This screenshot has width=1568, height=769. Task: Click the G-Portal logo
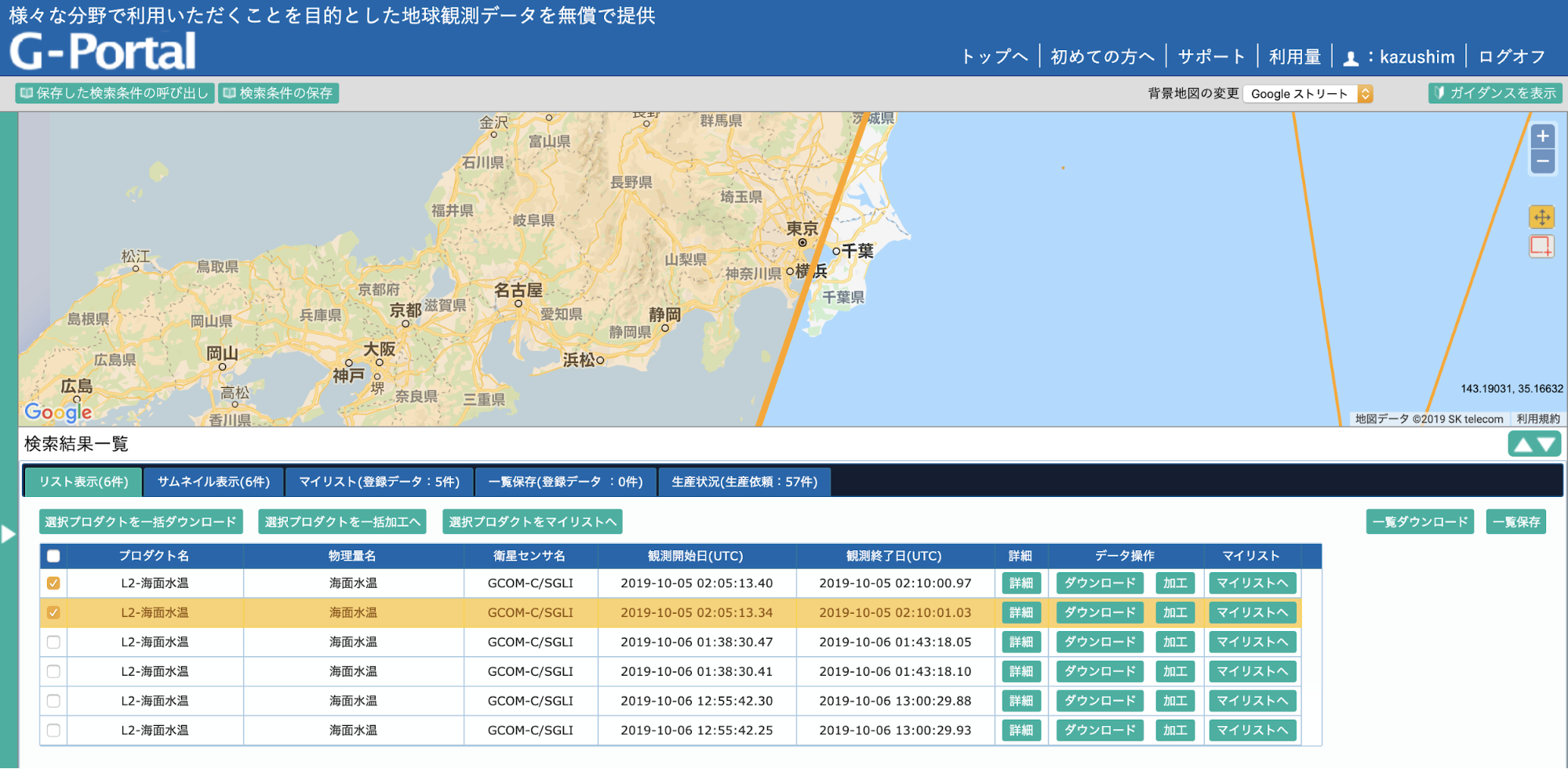tap(103, 52)
